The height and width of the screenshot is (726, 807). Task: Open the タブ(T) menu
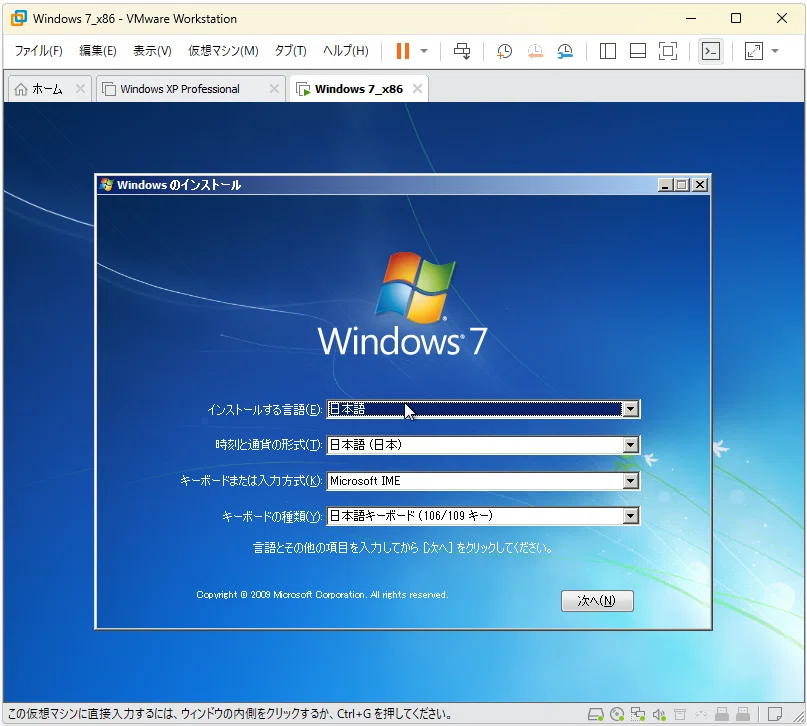[x=291, y=51]
